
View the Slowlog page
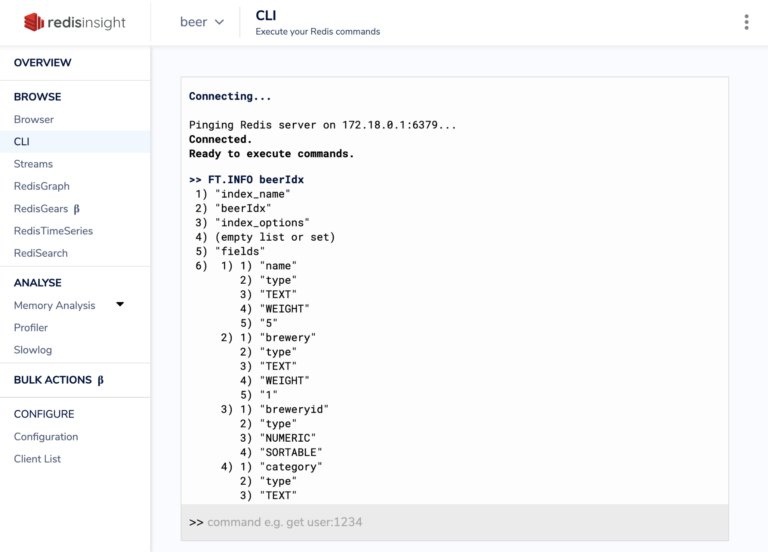tap(33, 350)
